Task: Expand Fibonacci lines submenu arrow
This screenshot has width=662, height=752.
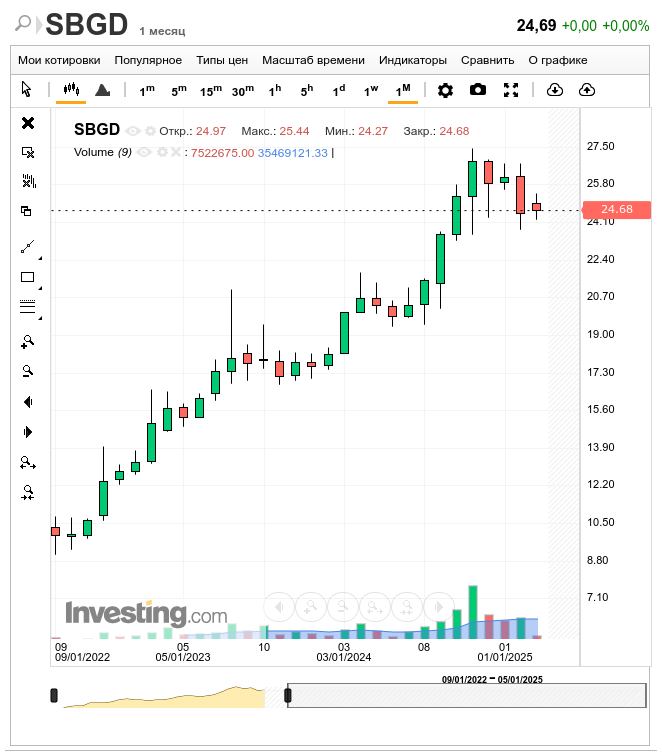Action: click(x=40, y=318)
